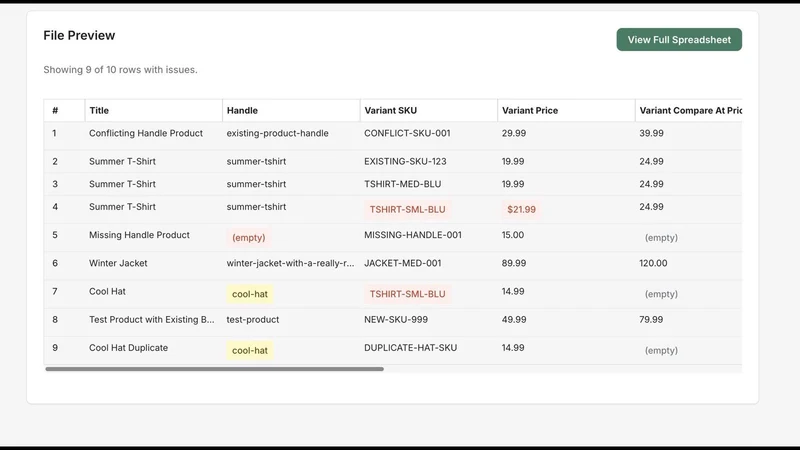Select the EXISTING-SKU-123 cell
Screen dimensions: 800x450
click(405, 161)
